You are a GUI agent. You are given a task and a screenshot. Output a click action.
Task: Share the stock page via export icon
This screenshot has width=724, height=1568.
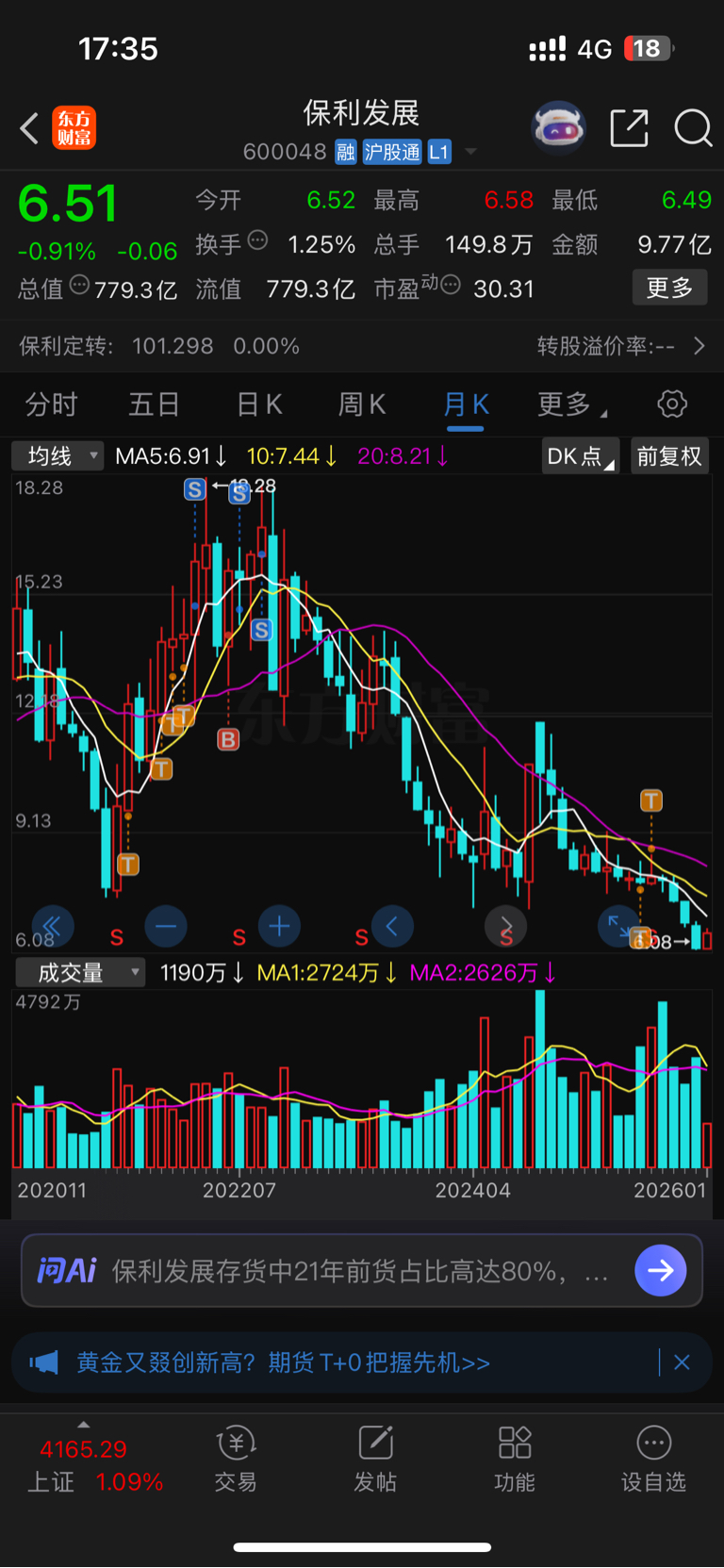click(629, 127)
